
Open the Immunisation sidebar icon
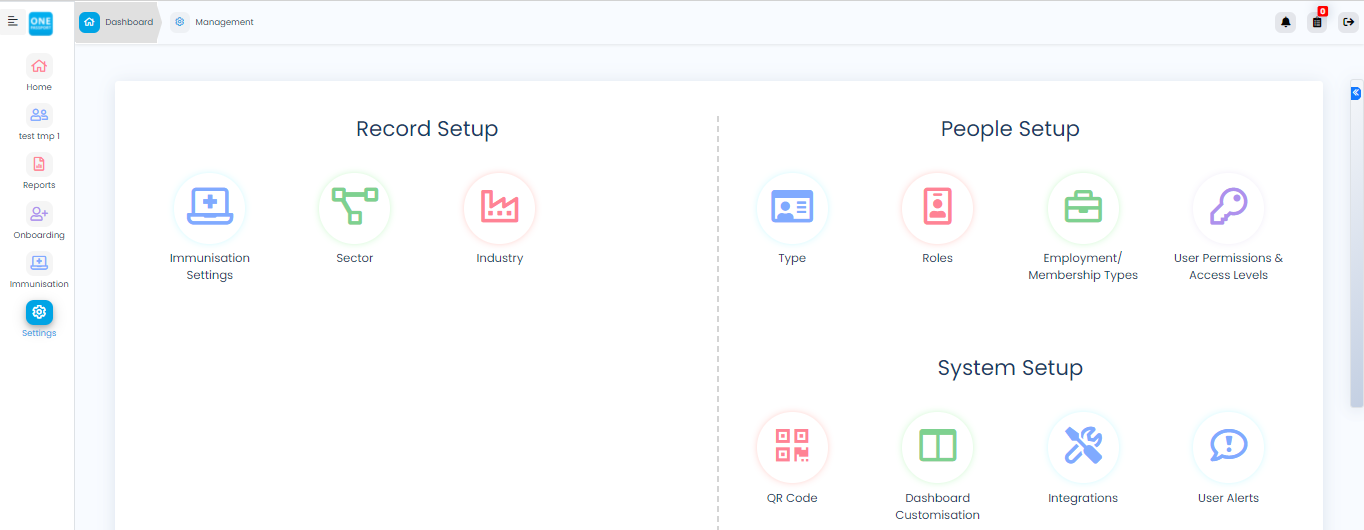[x=39, y=263]
